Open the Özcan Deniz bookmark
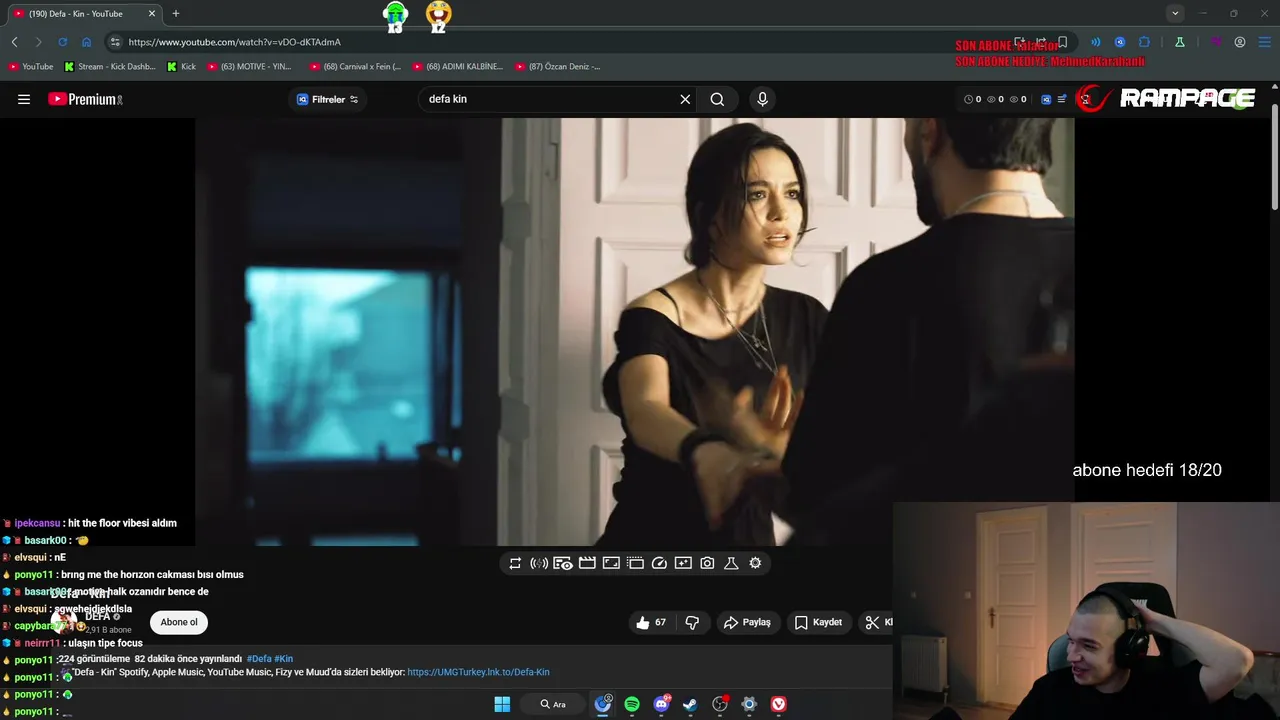Image resolution: width=1280 pixels, height=720 pixels. 558,66
